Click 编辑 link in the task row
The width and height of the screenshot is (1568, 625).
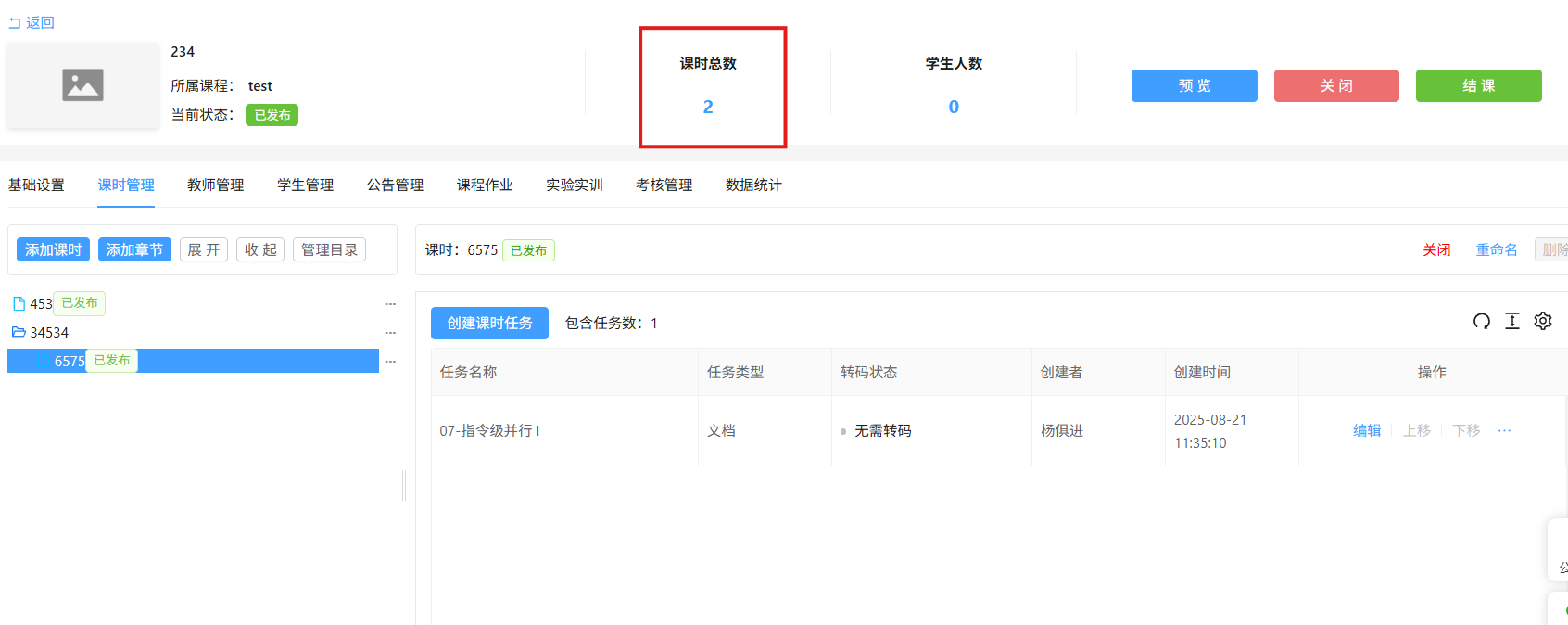(1366, 430)
